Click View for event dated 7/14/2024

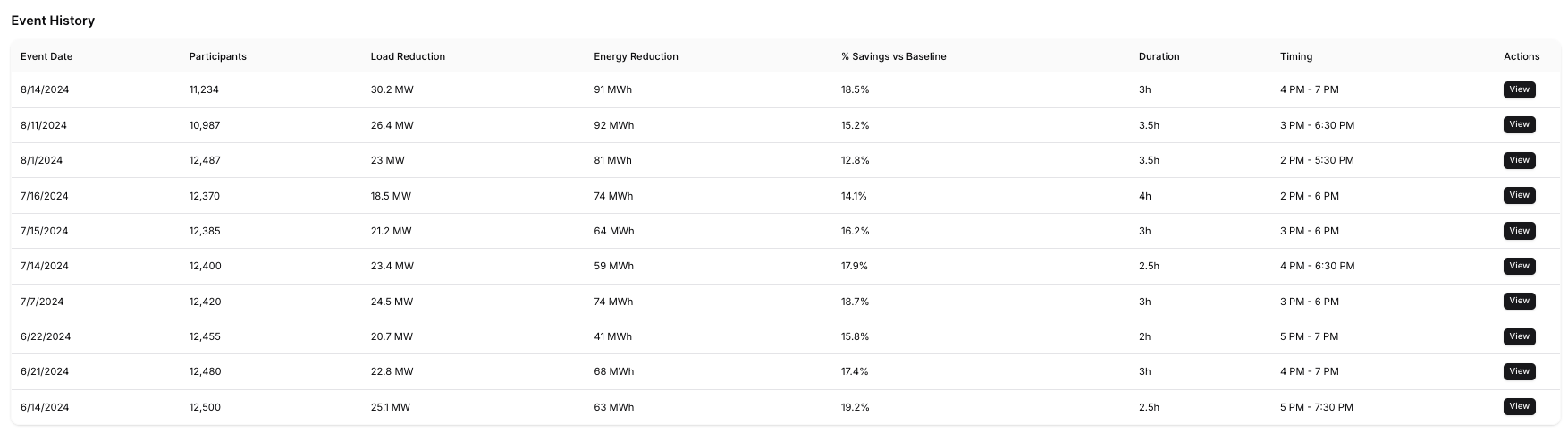click(x=1519, y=266)
